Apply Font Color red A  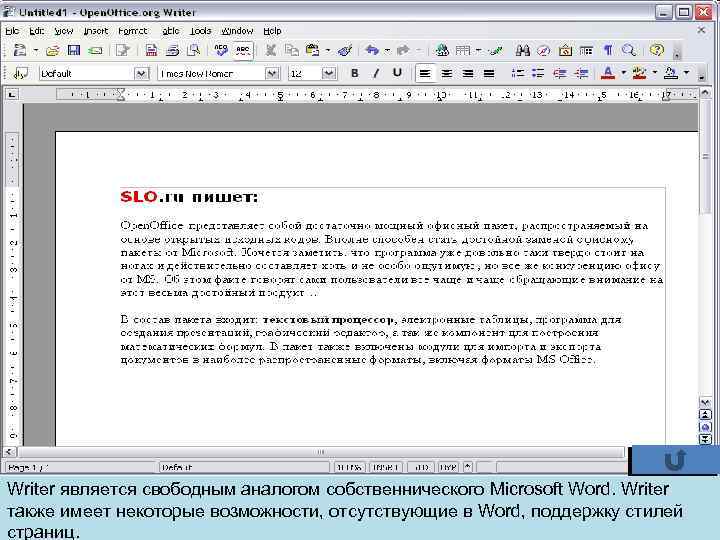608,73
